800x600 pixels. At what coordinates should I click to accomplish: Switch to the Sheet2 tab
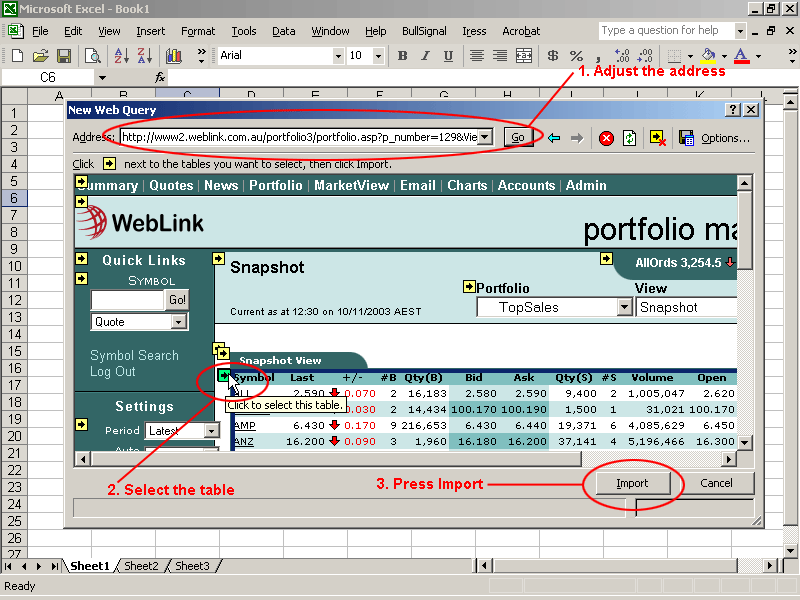tap(141, 566)
